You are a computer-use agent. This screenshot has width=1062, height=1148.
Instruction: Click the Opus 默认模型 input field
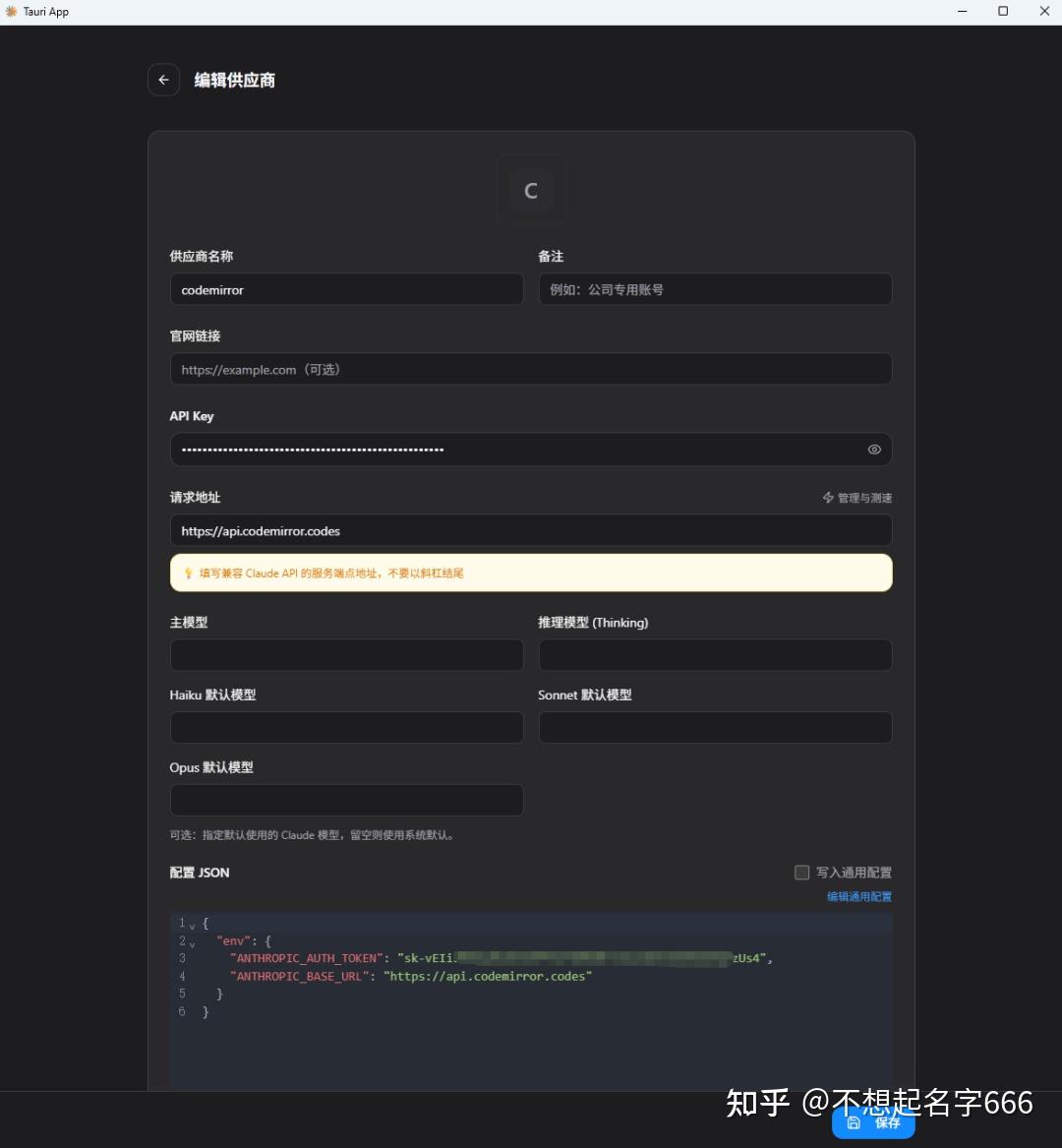tap(346, 800)
